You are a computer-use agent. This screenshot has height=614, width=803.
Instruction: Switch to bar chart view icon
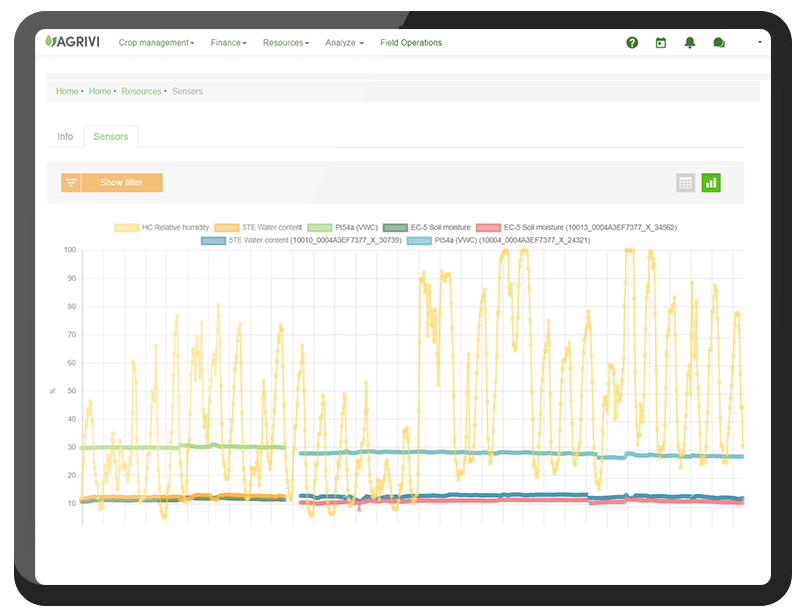[x=711, y=183]
